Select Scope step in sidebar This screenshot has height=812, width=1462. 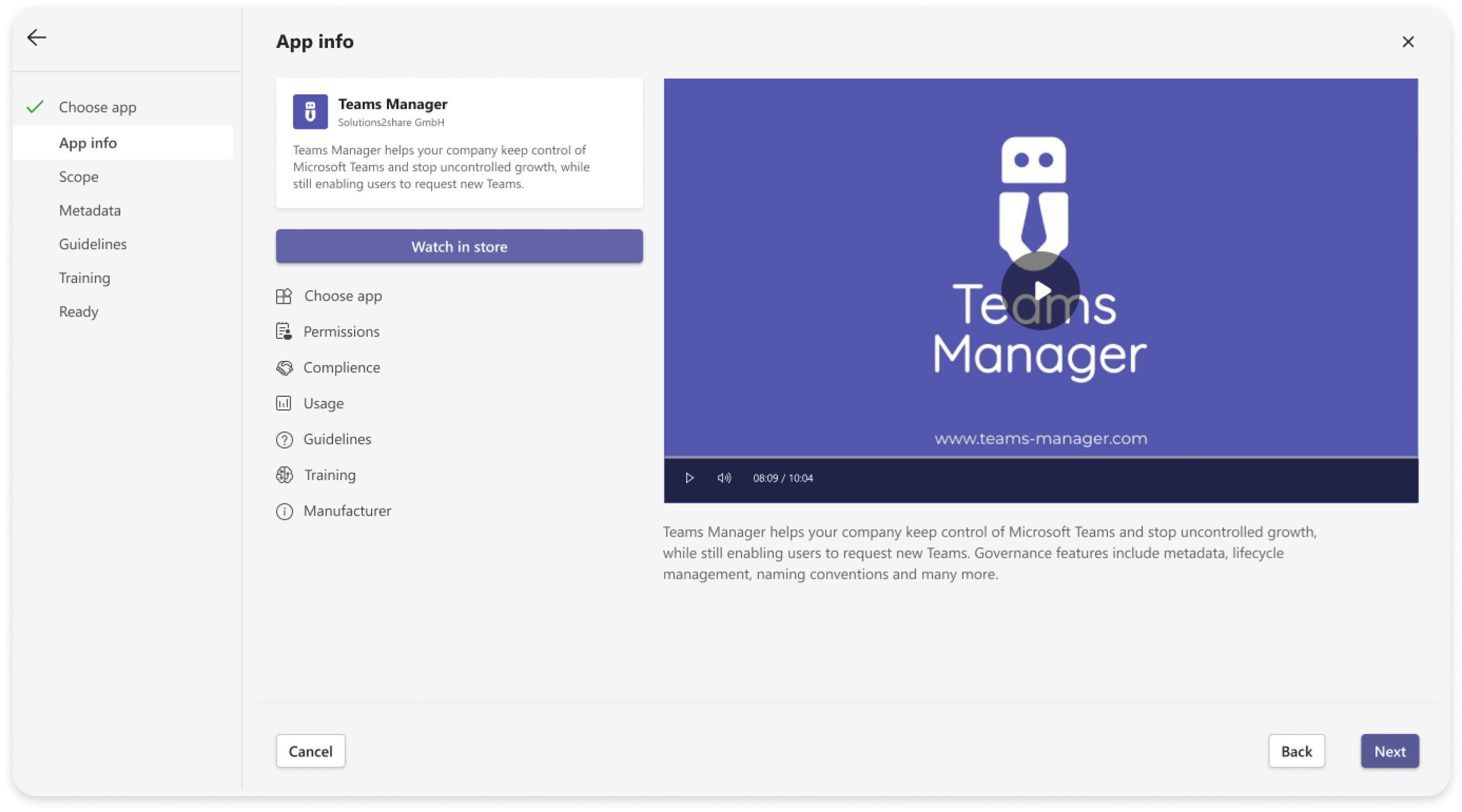[79, 177]
